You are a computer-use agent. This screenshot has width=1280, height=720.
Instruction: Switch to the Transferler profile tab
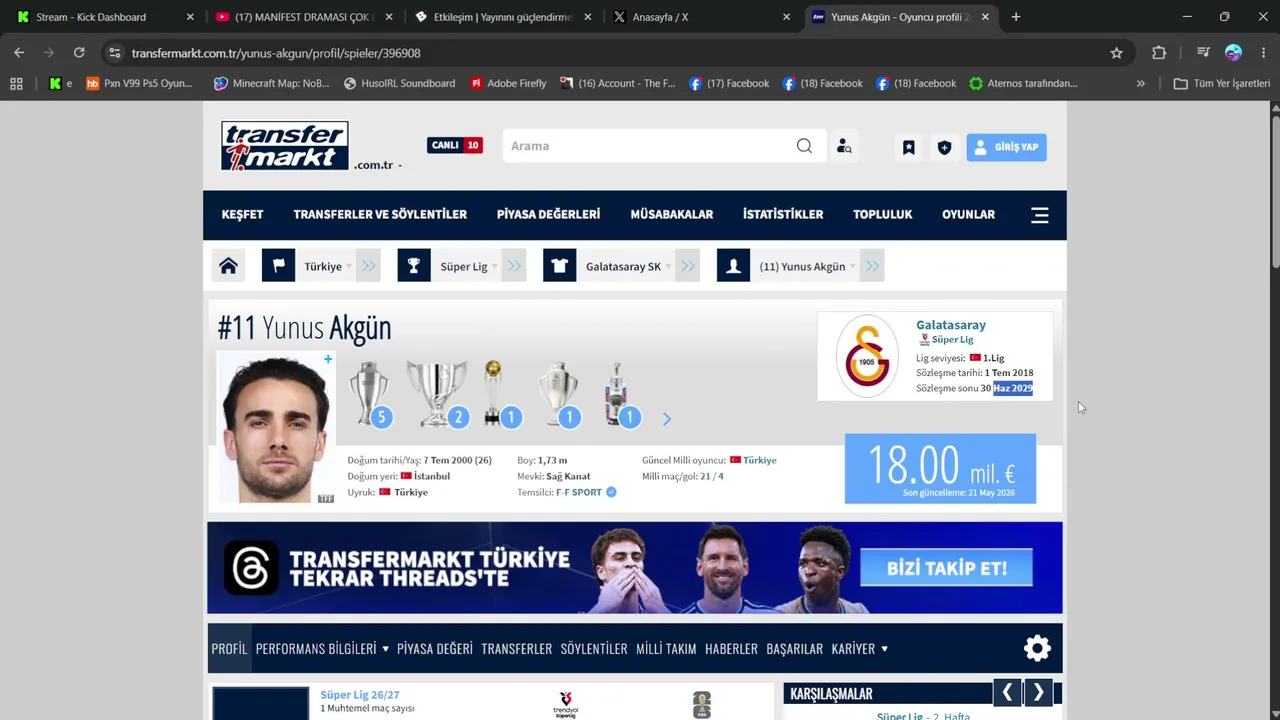pyautogui.click(x=516, y=648)
